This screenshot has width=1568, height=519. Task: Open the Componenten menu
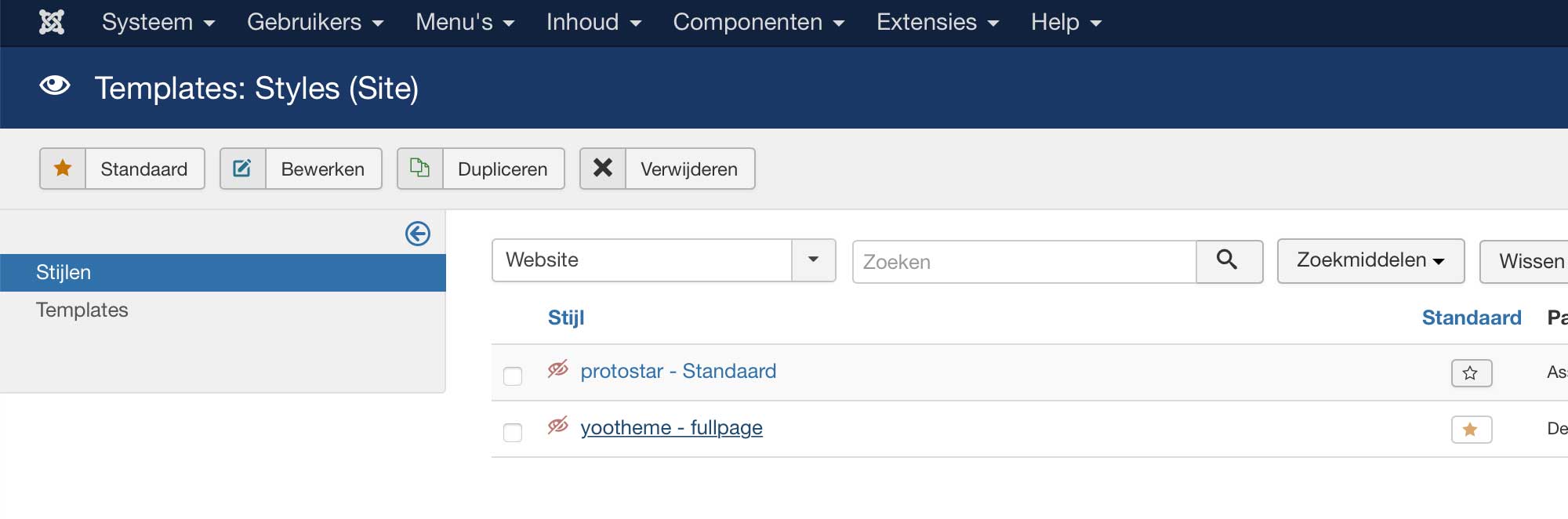[759, 22]
